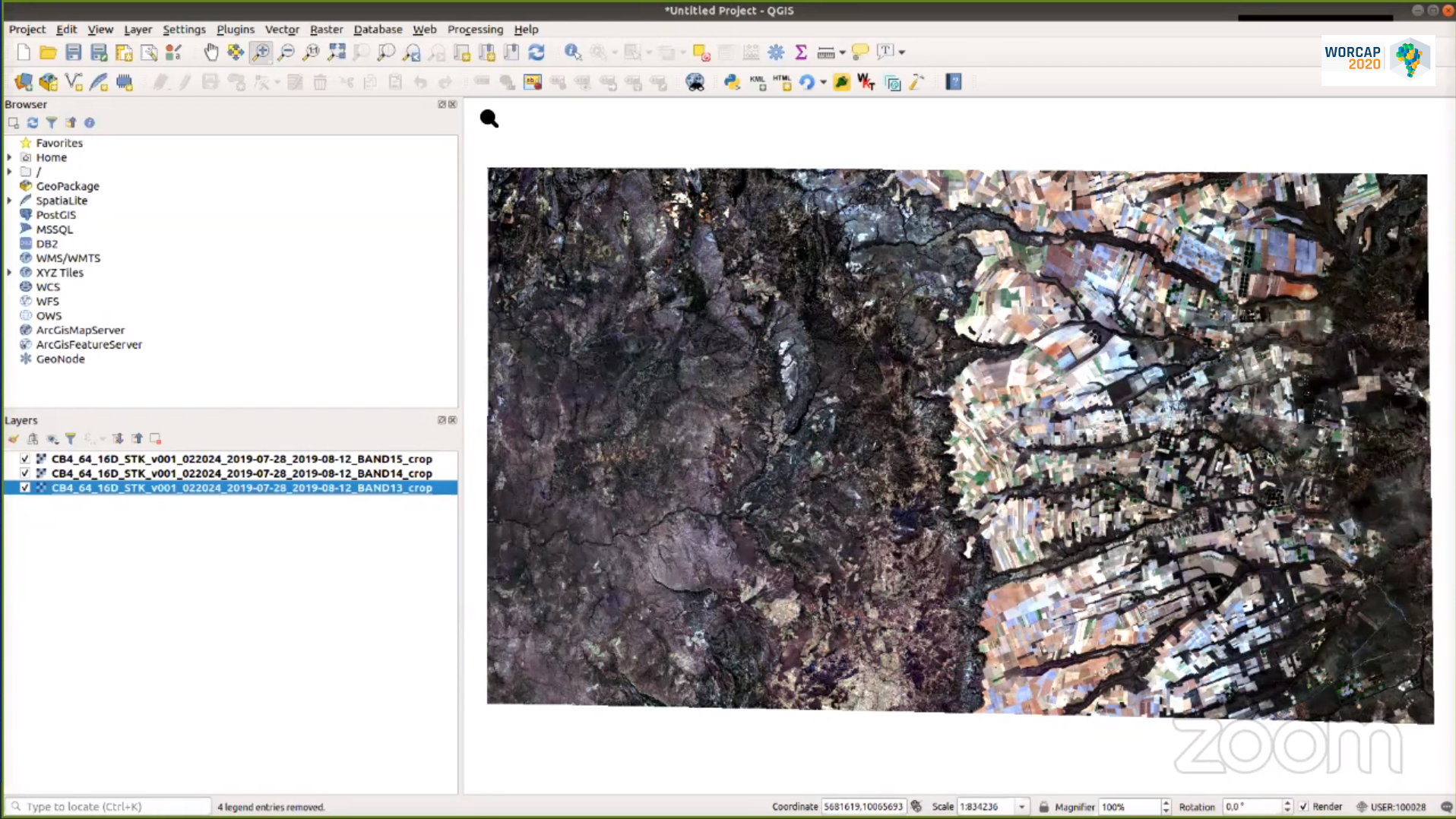Open the log messages speech bubble icon
Image resolution: width=1456 pixels, height=819 pixels.
point(1446,807)
